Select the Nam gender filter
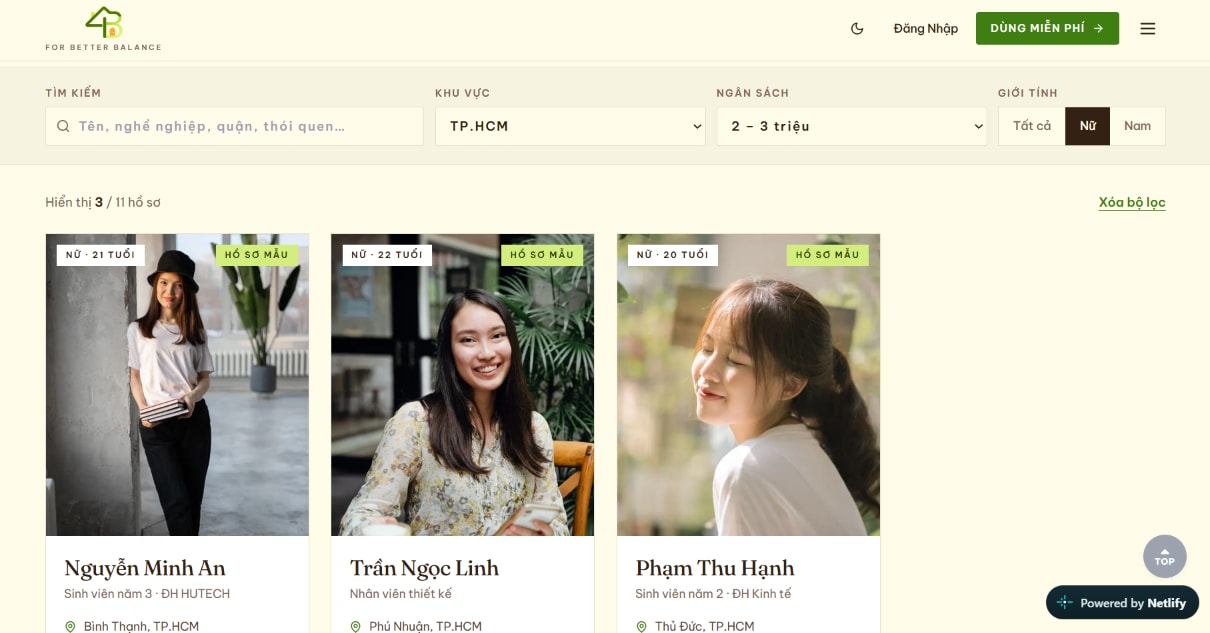Image resolution: width=1210 pixels, height=633 pixels. click(1137, 126)
